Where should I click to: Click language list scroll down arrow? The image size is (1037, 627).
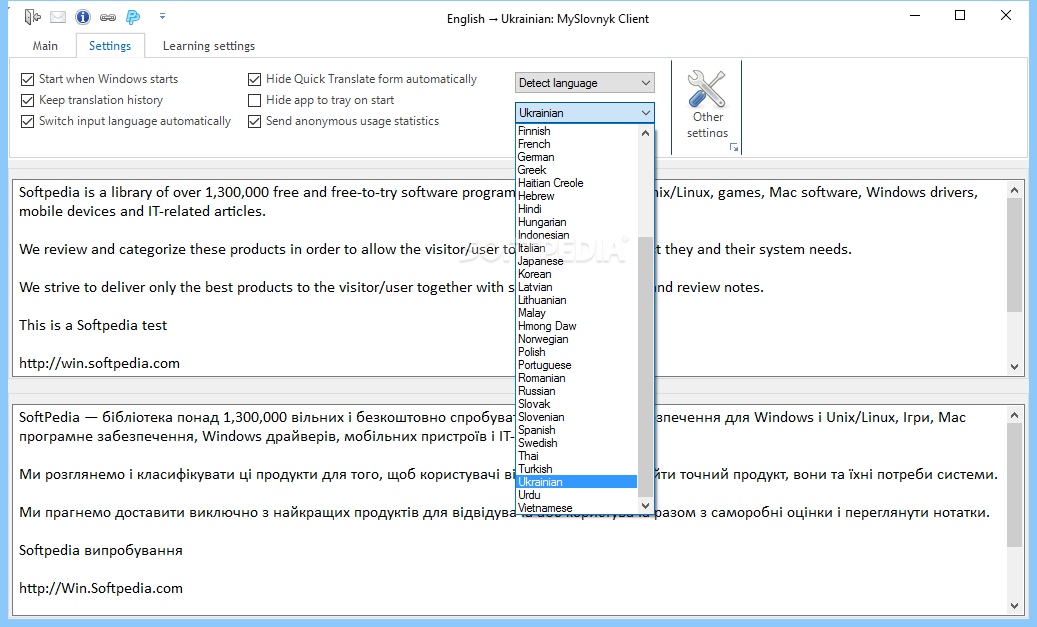tap(645, 506)
